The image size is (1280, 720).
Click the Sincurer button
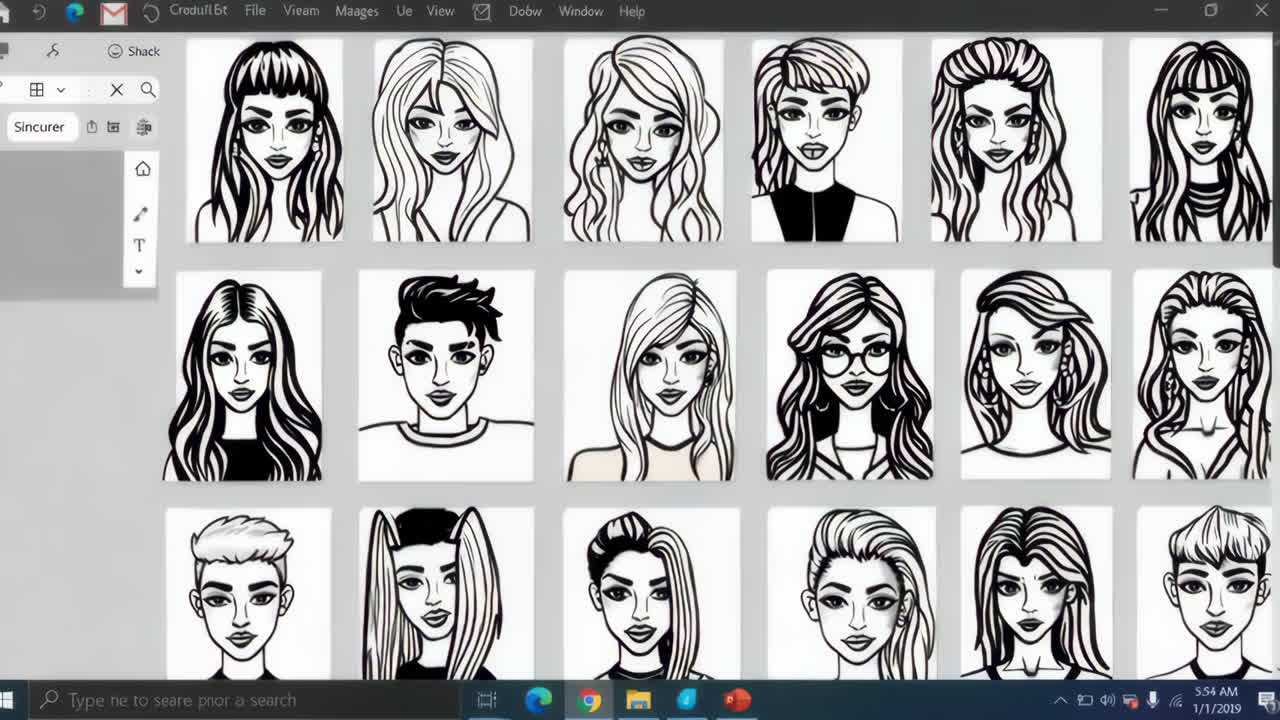40,127
